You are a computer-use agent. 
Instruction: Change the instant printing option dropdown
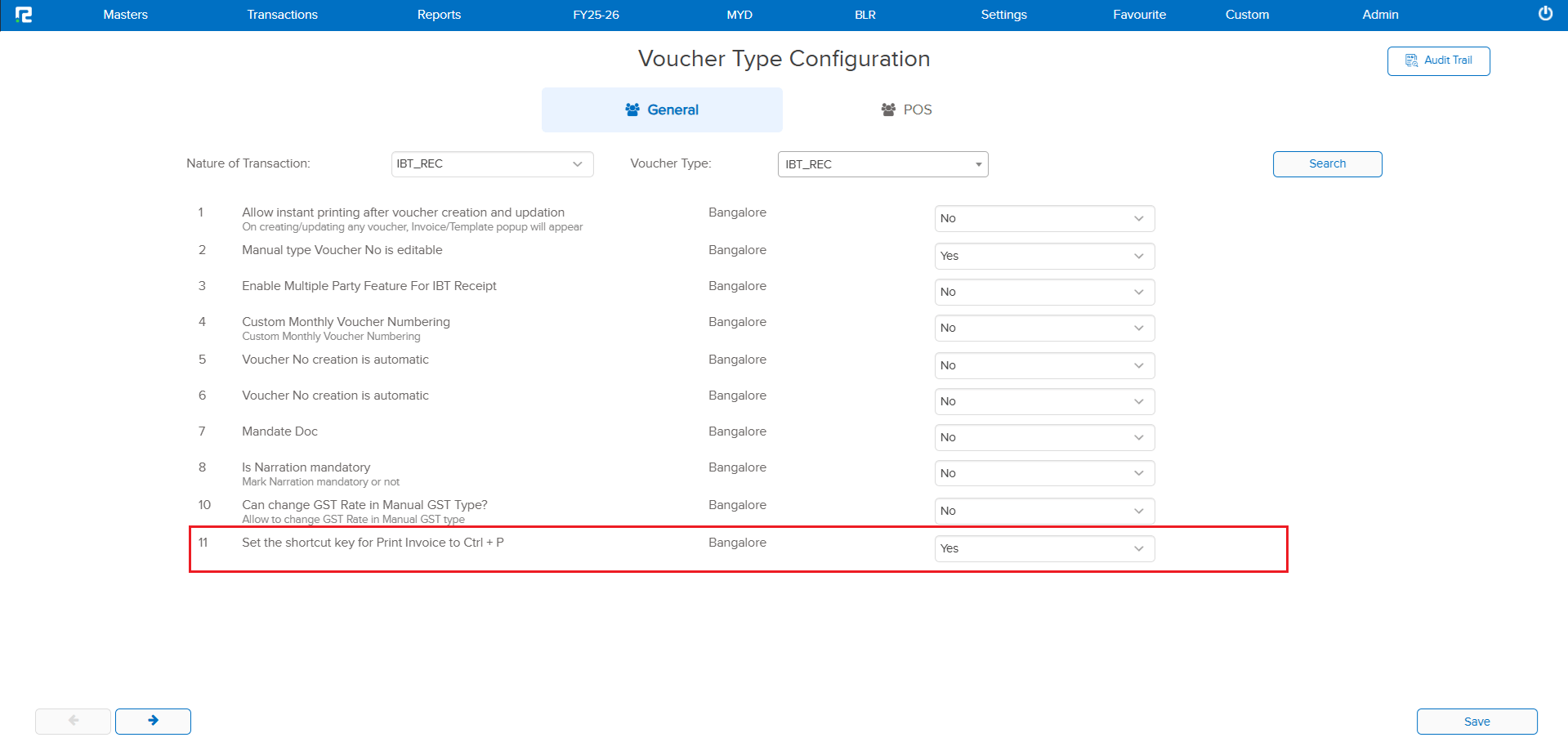click(x=1044, y=218)
